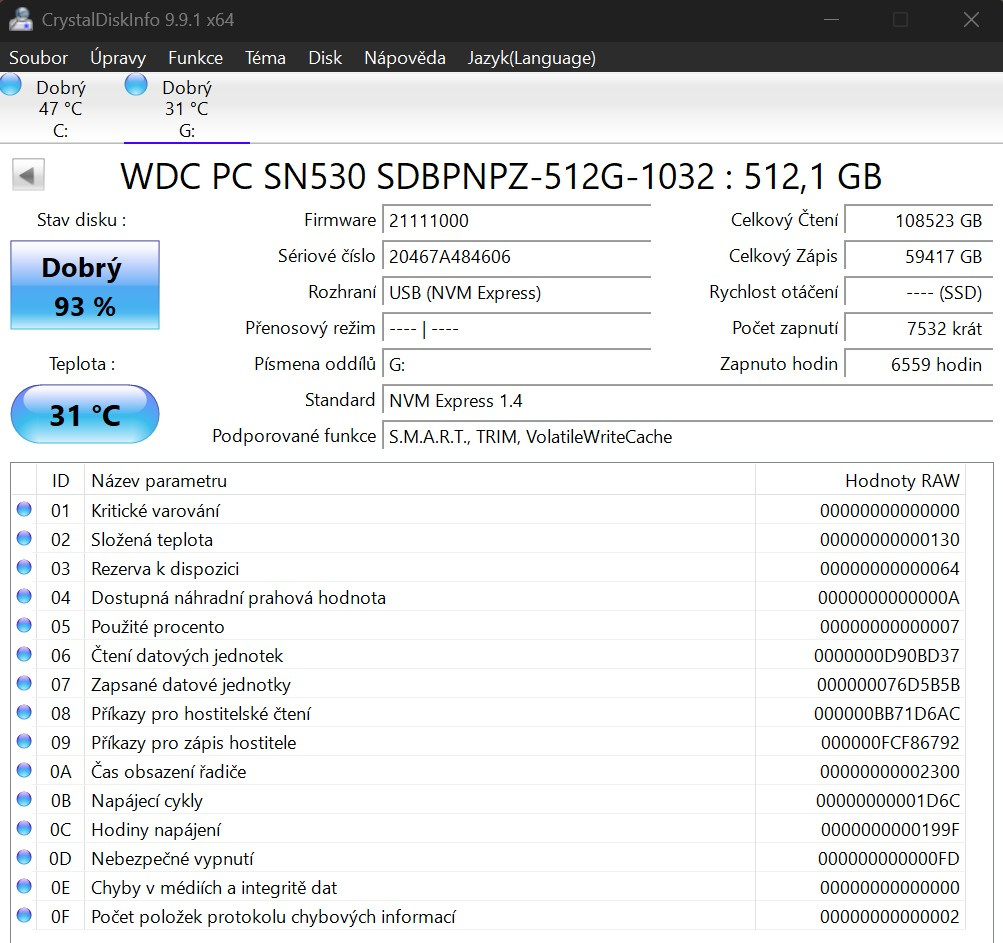Click RAW value 000000FCF86792
Screen dimensions: 1003x943
[x=890, y=743]
